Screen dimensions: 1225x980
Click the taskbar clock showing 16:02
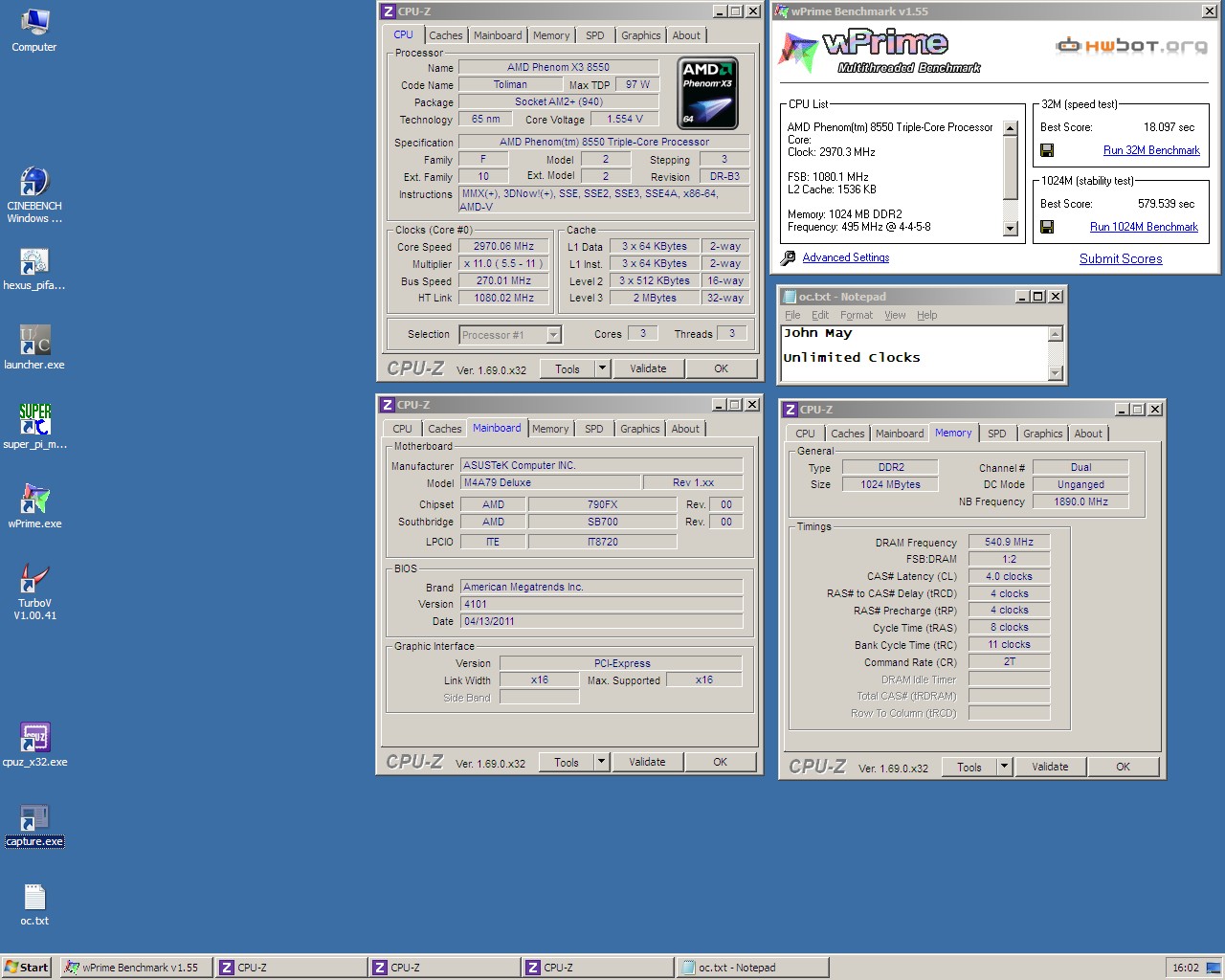point(1186,968)
